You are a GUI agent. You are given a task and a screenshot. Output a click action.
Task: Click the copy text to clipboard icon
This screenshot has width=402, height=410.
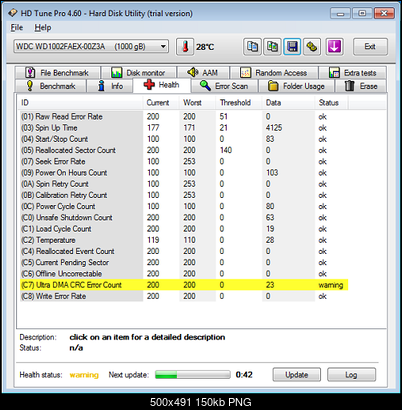252,47
